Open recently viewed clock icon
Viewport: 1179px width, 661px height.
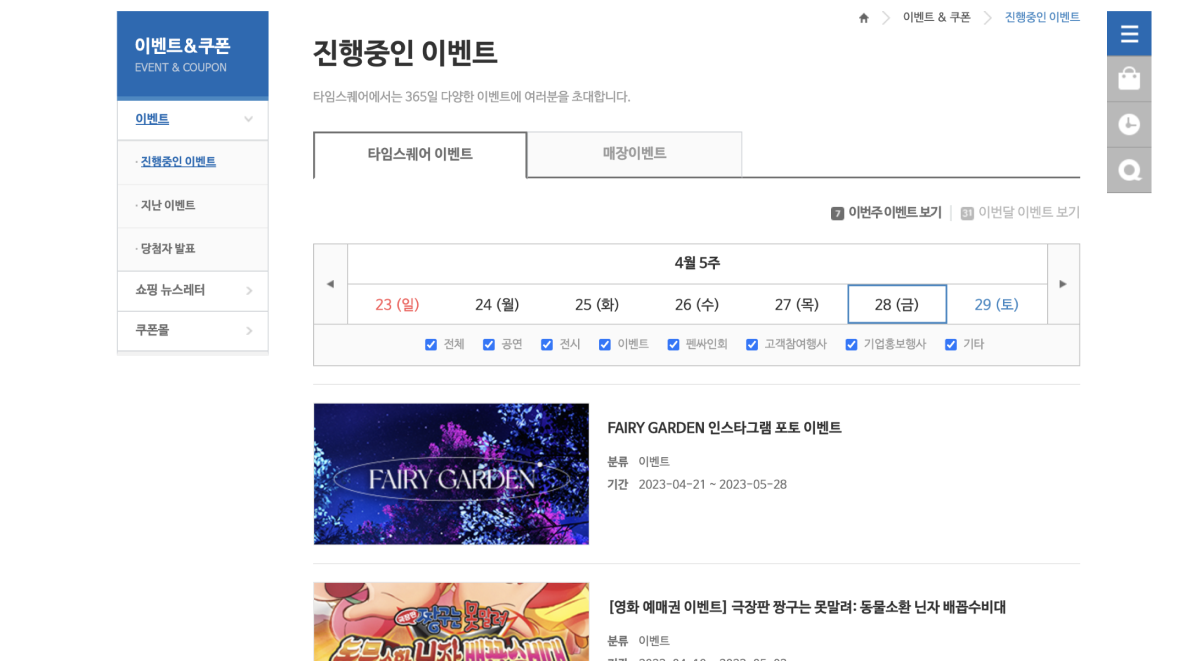(1129, 124)
